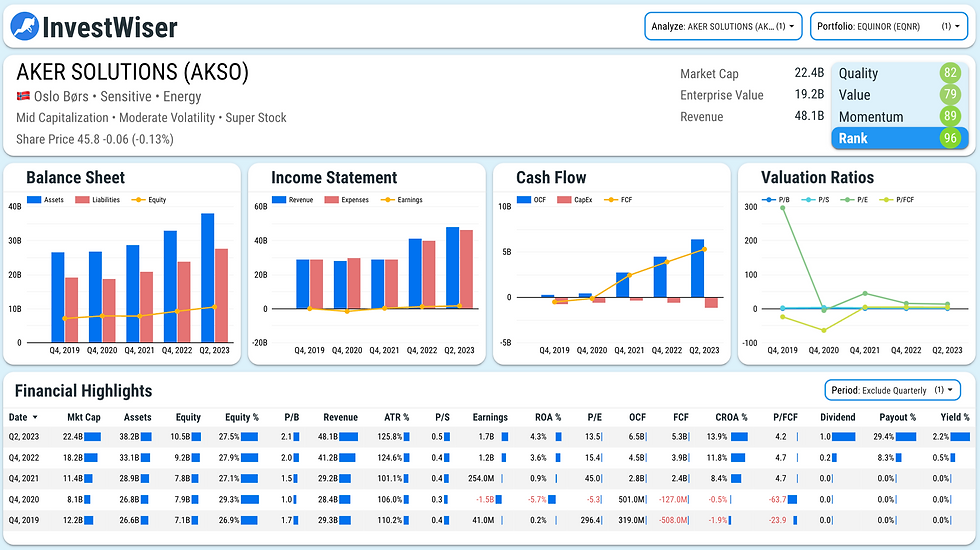Screen dimensions: 980x550
Task: Toggle Expenses legend in Income Statement chart
Action: coord(347,200)
